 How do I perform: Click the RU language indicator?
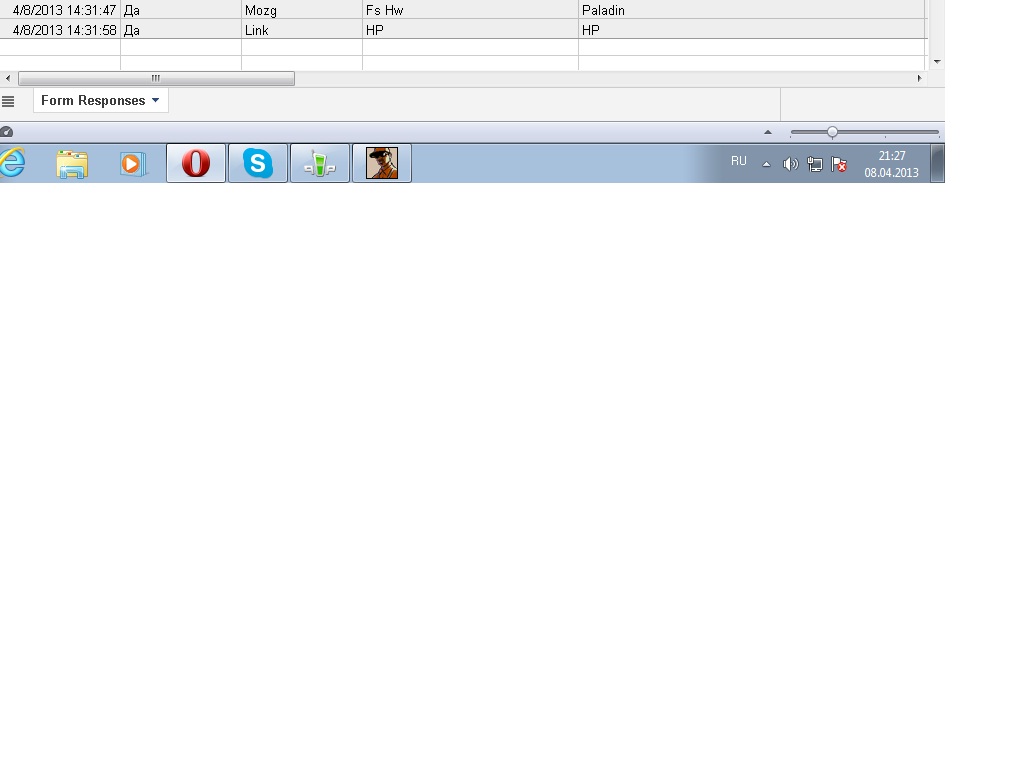739,161
